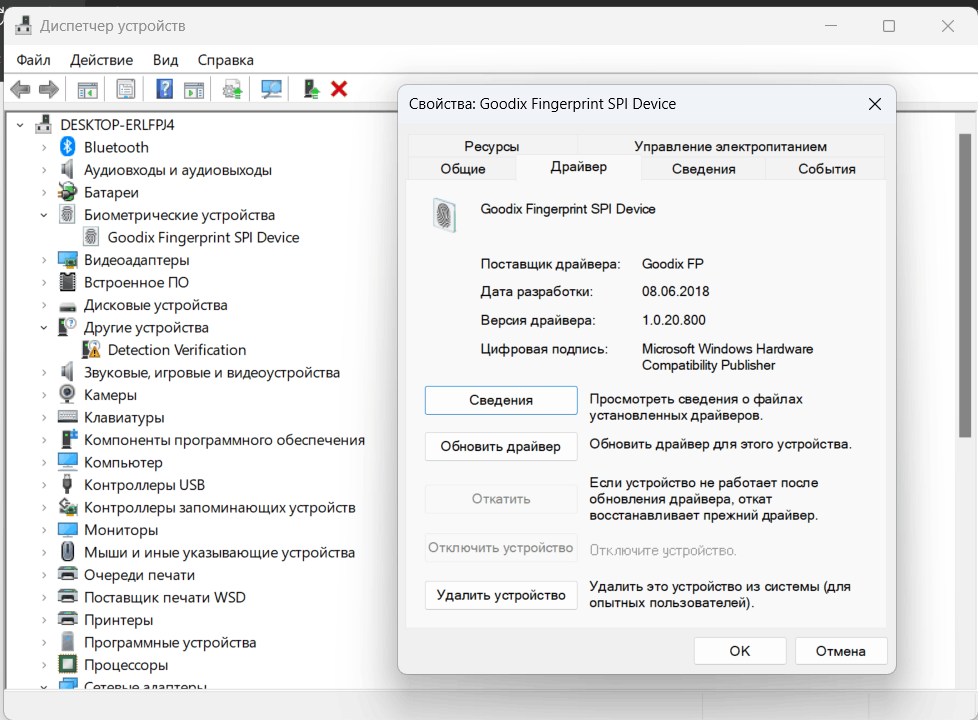
Task: Click the Bluetooth category icon
Action: (67, 147)
